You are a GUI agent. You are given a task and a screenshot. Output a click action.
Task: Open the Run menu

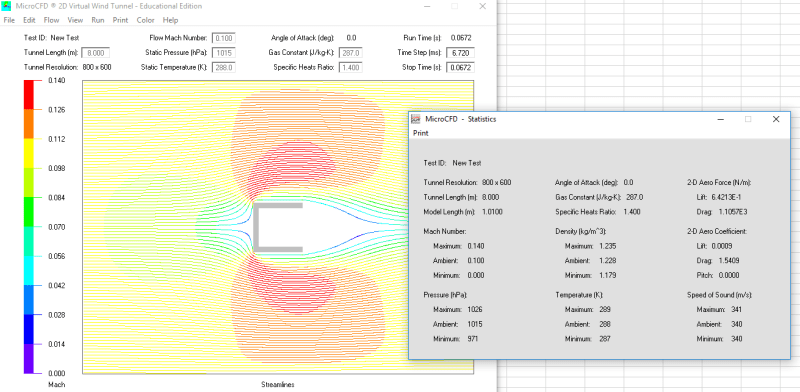[x=97, y=20]
